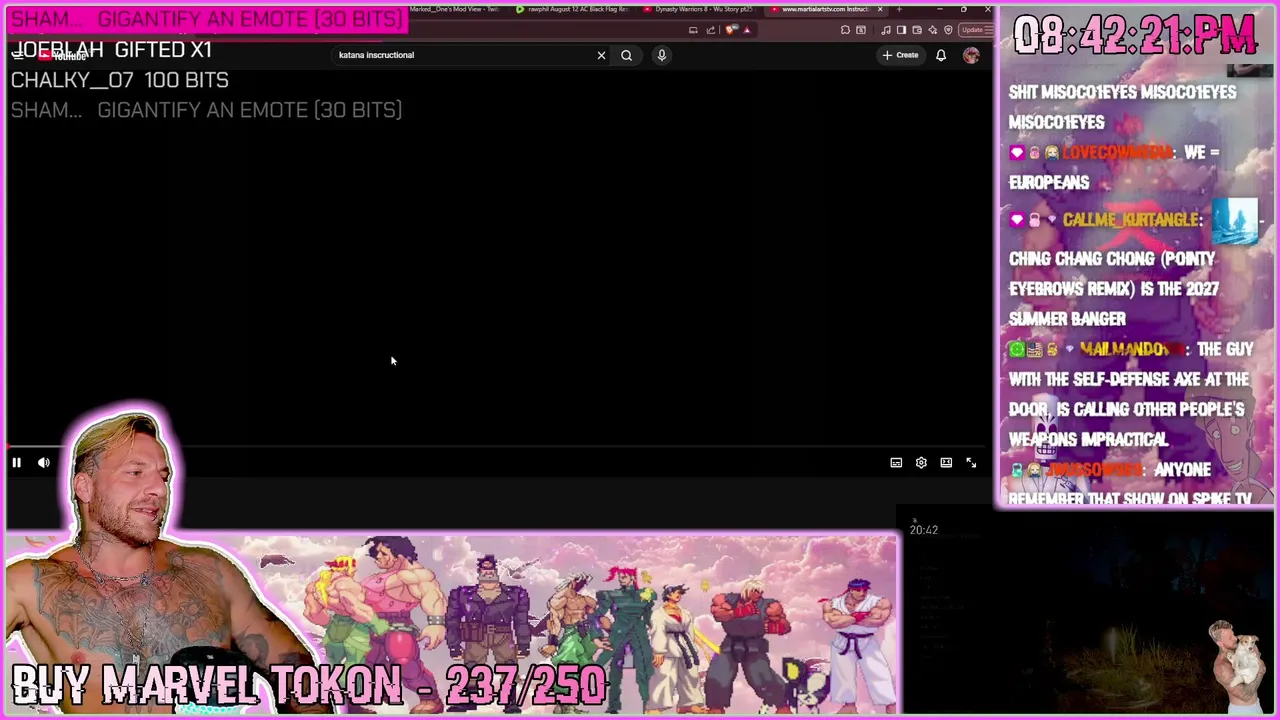Open a new browser tab
This screenshot has width=1280, height=720.
pyautogui.click(x=899, y=9)
